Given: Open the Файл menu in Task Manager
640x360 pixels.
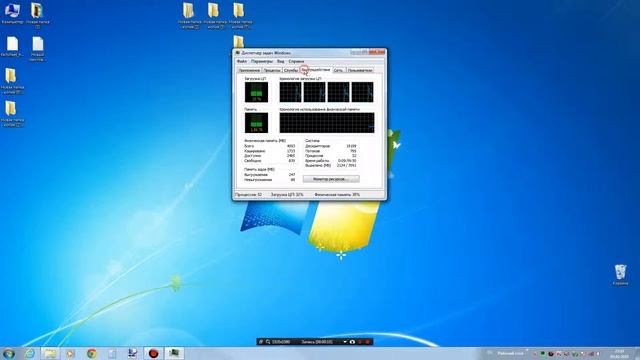Looking at the screenshot, I should tap(242, 61).
